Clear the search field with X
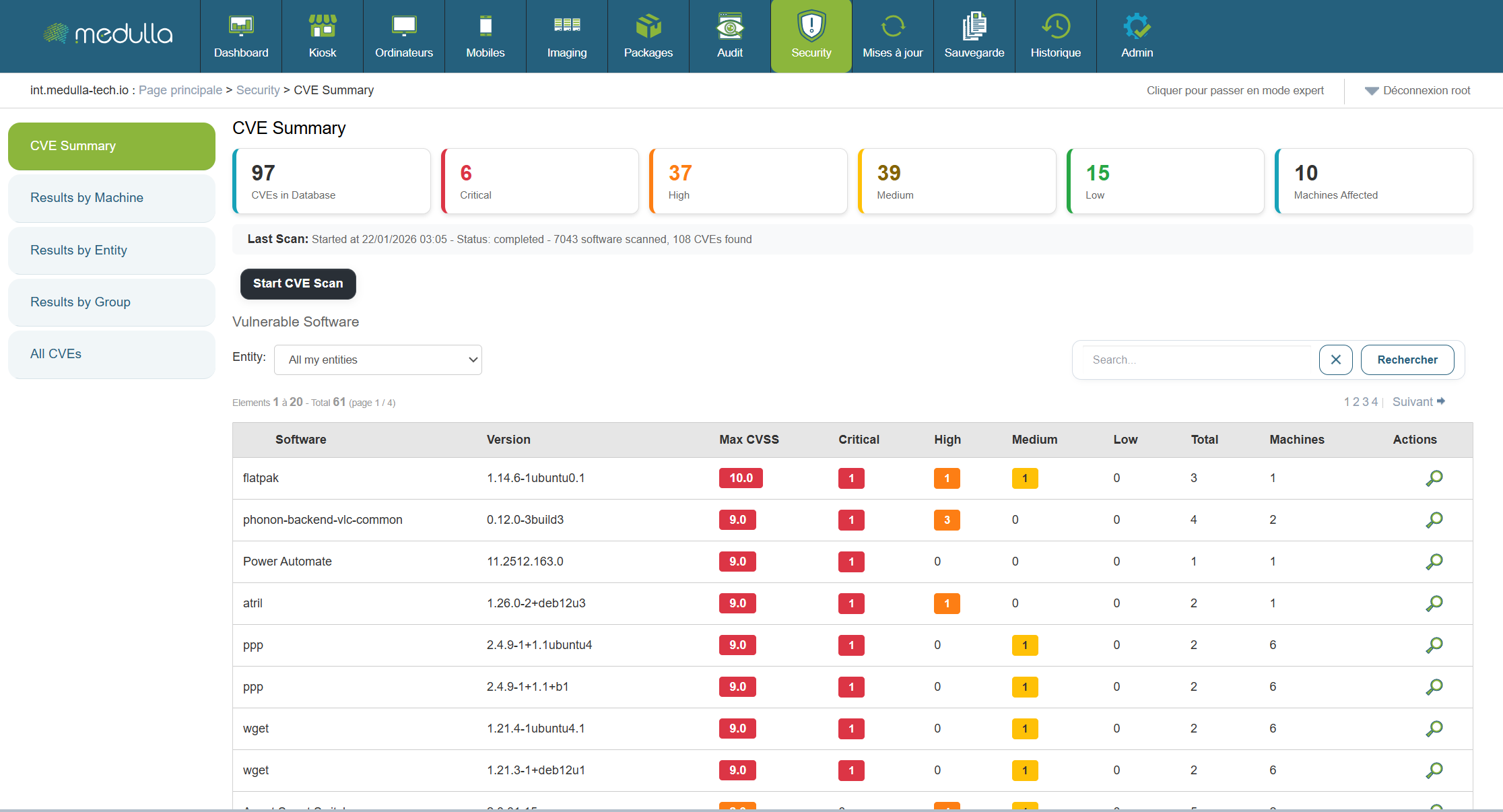 1335,360
